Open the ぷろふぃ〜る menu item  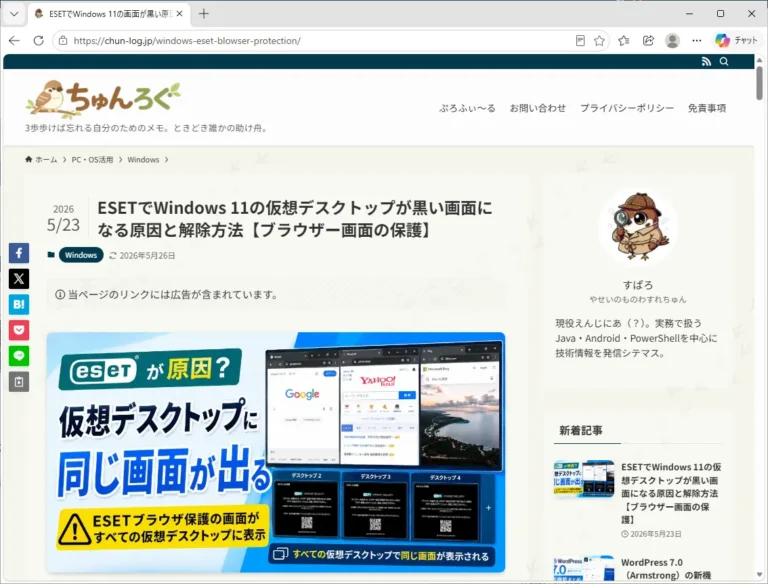click(467, 108)
